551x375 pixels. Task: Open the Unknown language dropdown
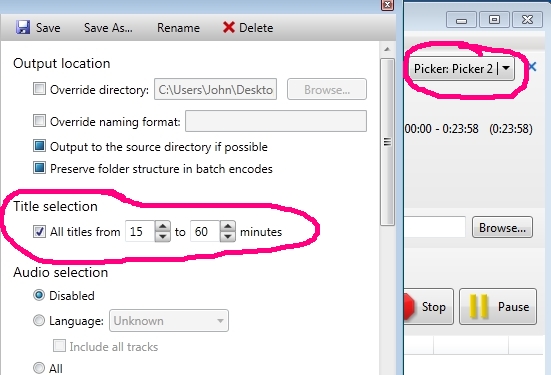coord(169,321)
